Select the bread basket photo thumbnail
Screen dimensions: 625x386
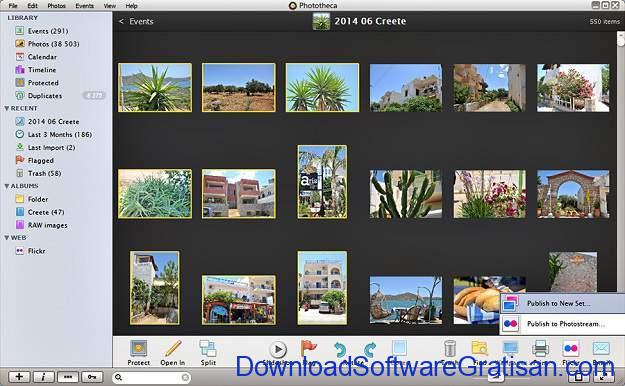[476, 300]
